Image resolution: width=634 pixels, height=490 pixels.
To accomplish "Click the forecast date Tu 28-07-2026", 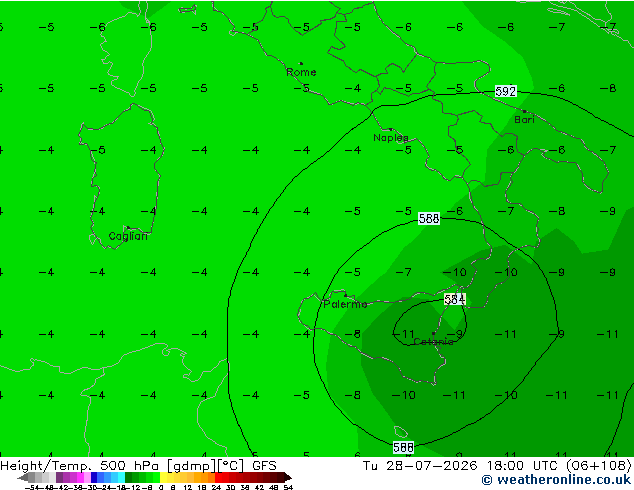I will 420,466.
